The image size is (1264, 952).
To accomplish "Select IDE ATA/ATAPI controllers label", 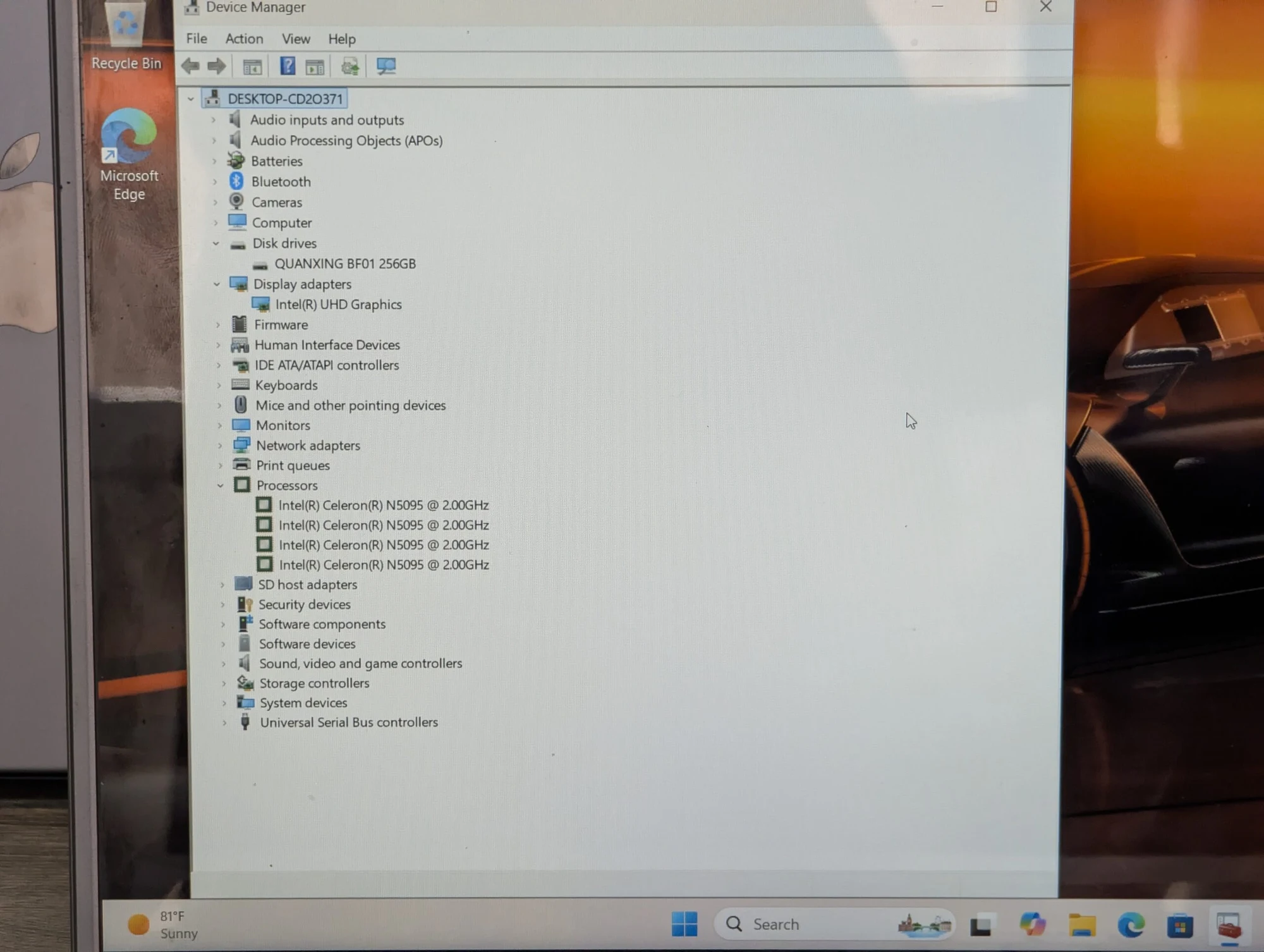I will pyautogui.click(x=327, y=365).
